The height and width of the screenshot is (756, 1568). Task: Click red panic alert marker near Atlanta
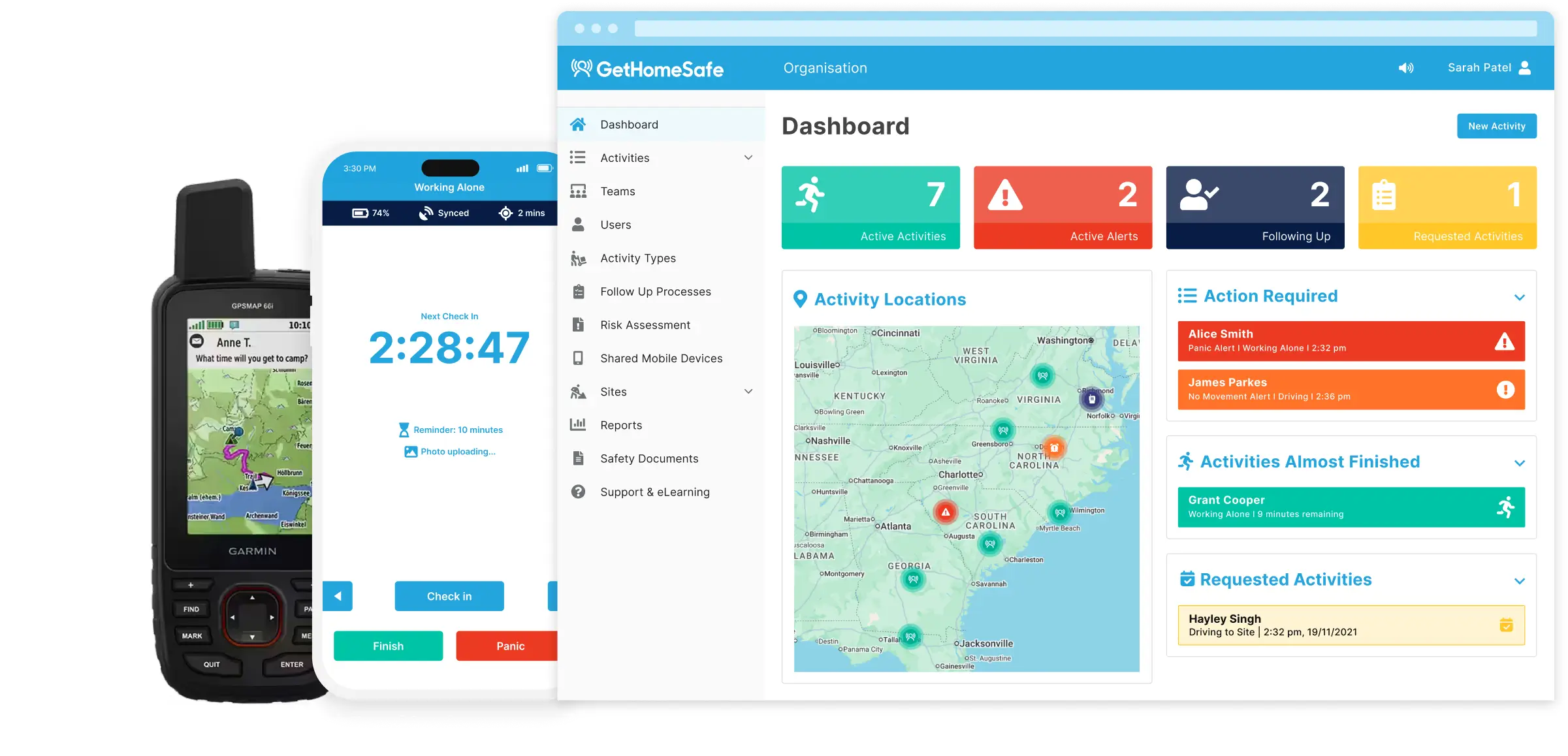point(945,512)
